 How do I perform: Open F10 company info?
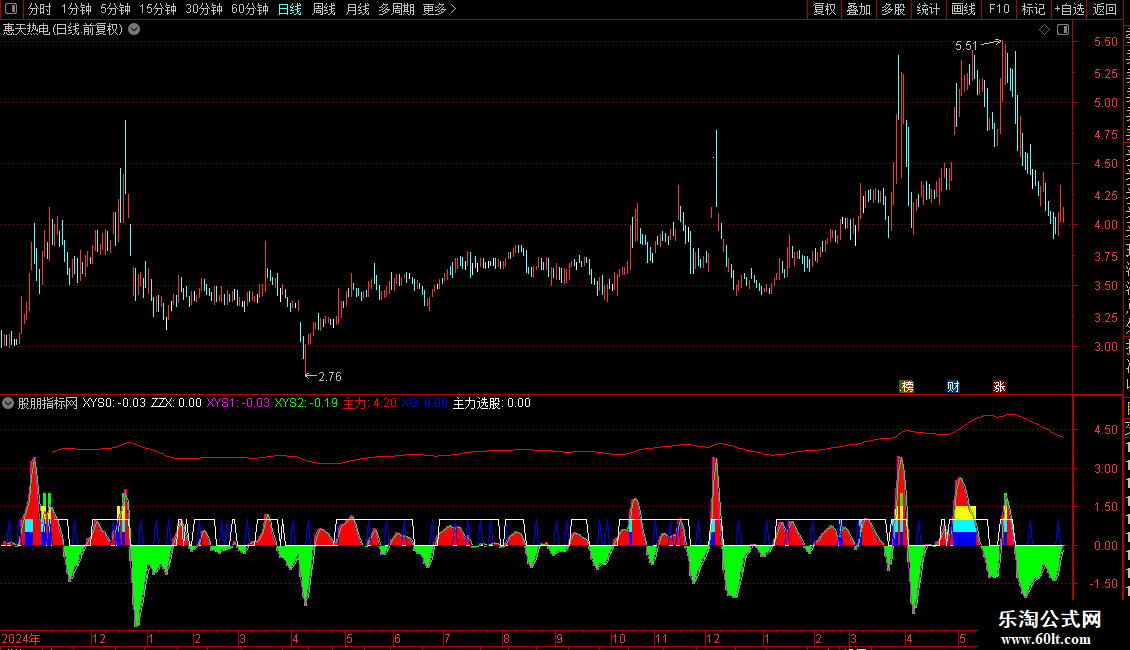click(999, 9)
